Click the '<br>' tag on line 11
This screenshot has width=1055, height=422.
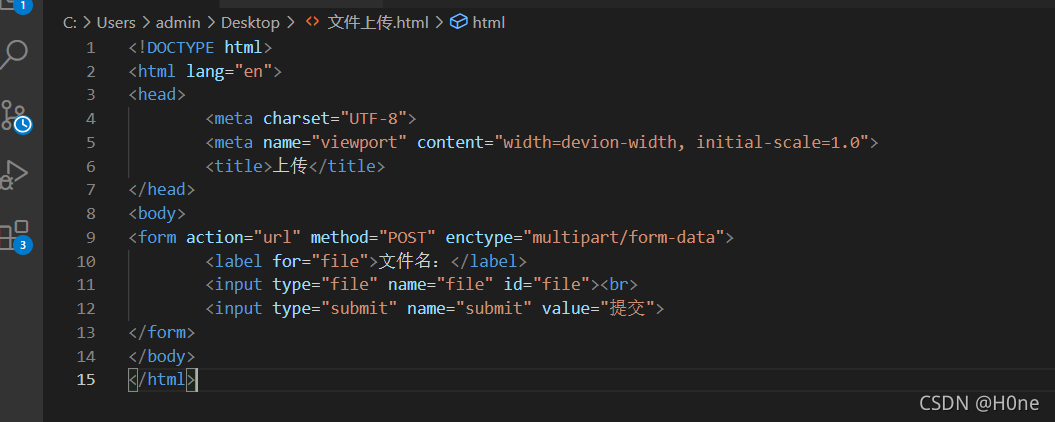tap(618, 285)
